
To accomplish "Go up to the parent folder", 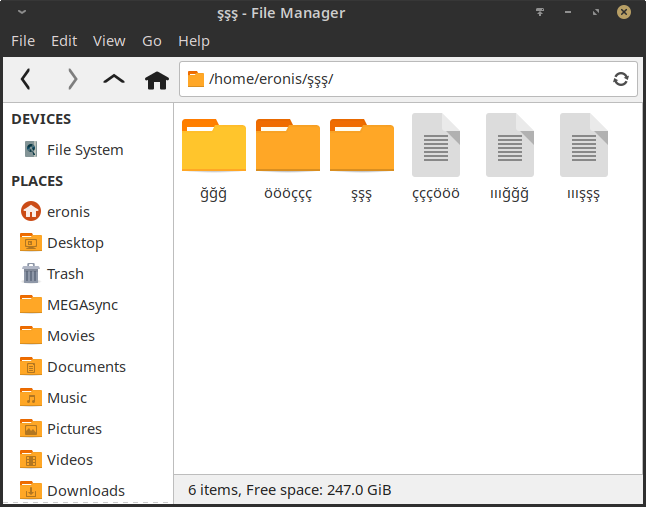I will click(x=114, y=79).
